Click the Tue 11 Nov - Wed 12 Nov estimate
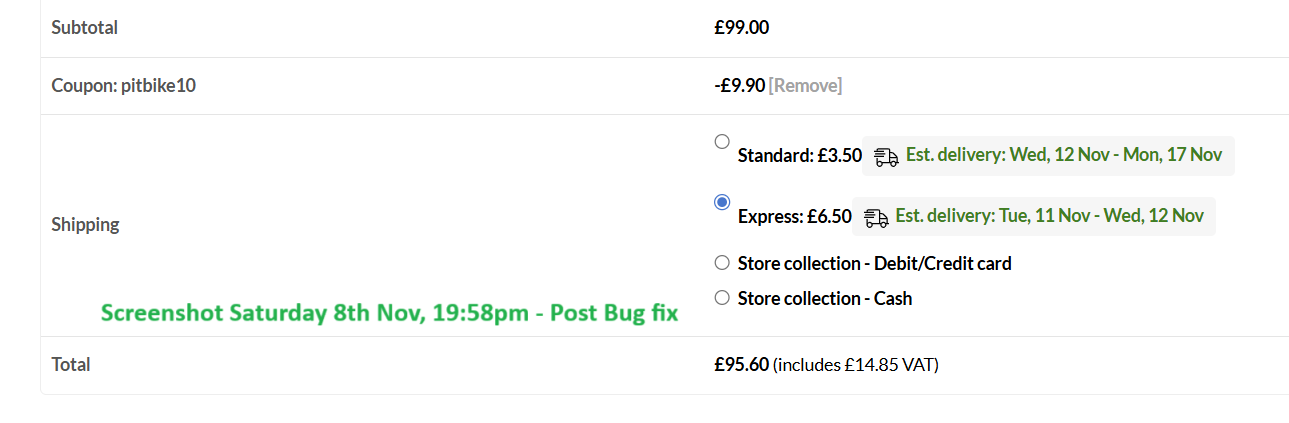Screen dimensions: 1289x423 [1049, 216]
